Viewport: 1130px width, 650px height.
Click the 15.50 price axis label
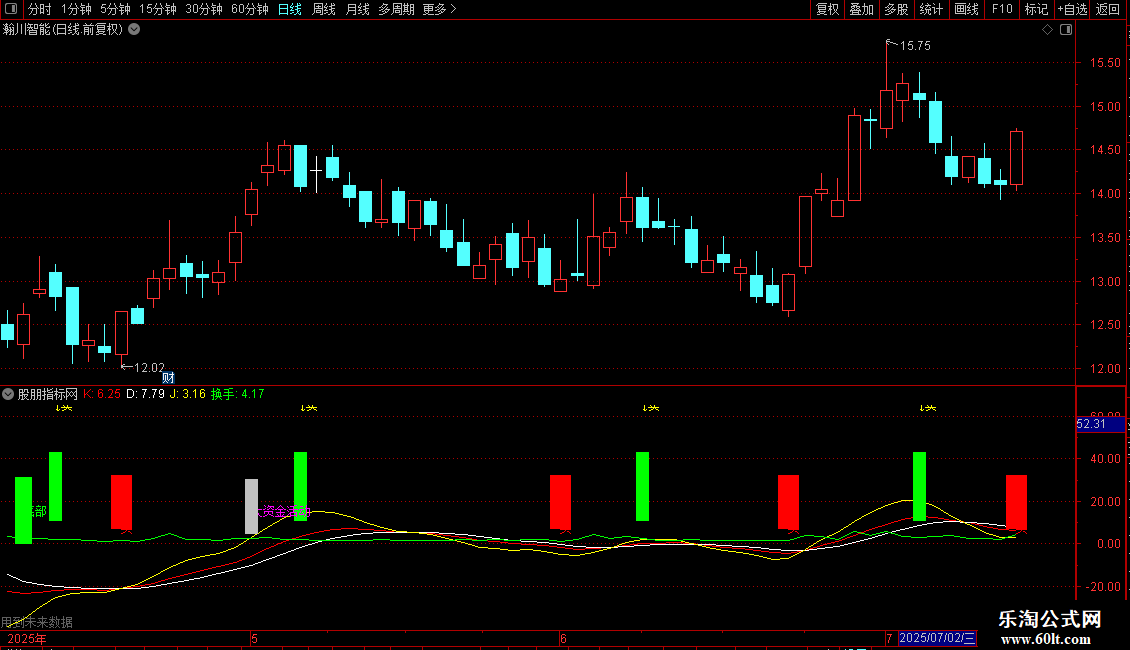tap(1105, 63)
